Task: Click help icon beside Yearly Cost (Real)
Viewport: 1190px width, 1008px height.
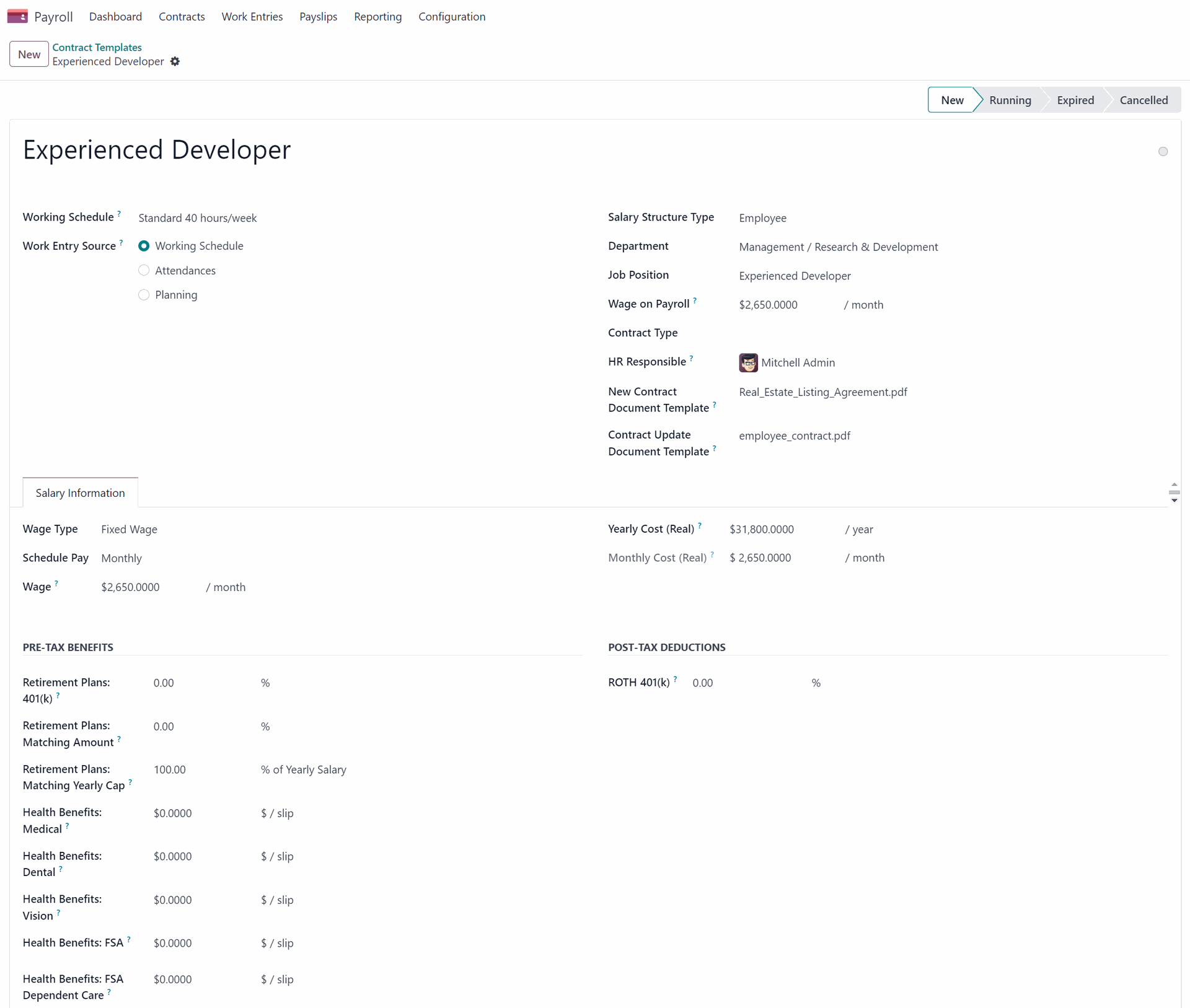Action: [700, 525]
